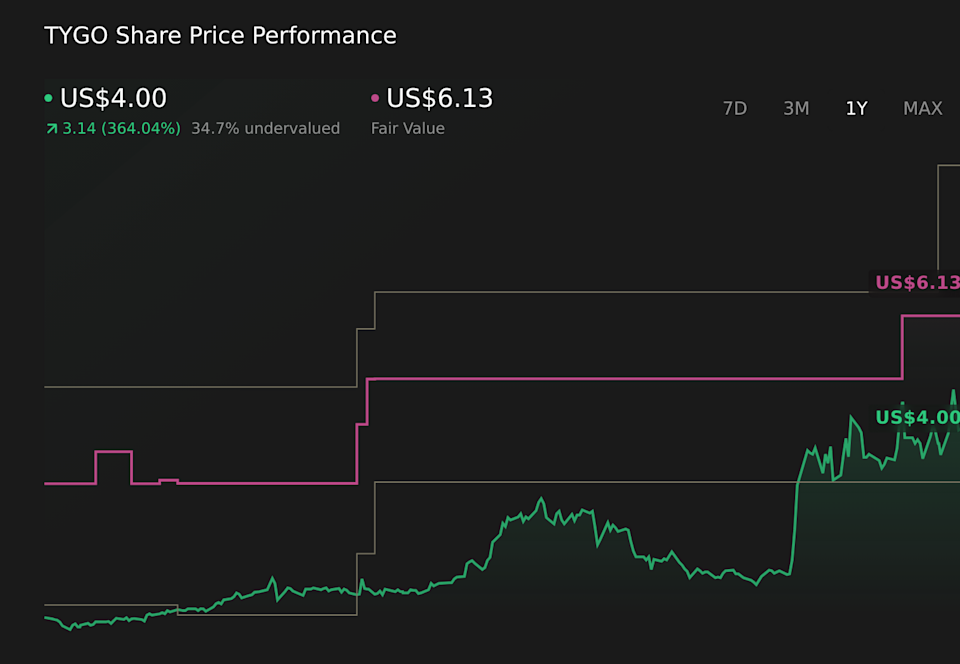Screen dimensions: 960x664
Task: Click the pink fair value step-up near chart end
Action: (x=902, y=347)
